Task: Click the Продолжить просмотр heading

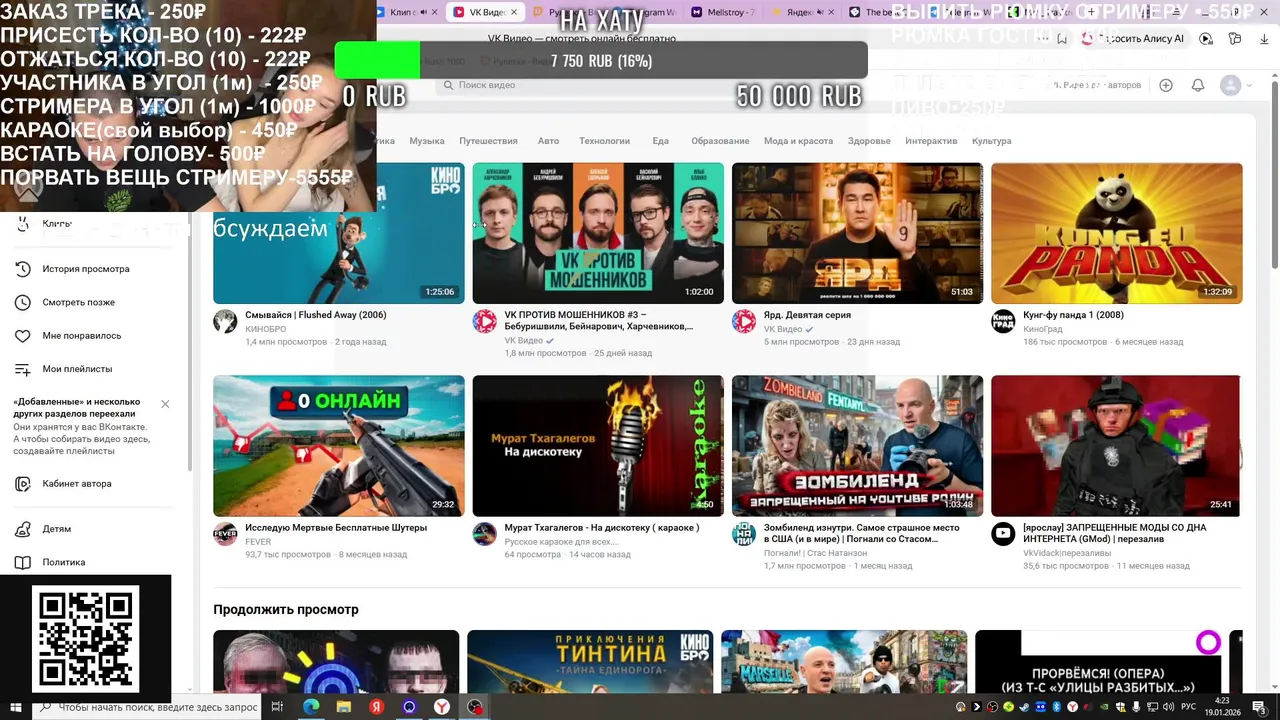Action: [x=286, y=609]
